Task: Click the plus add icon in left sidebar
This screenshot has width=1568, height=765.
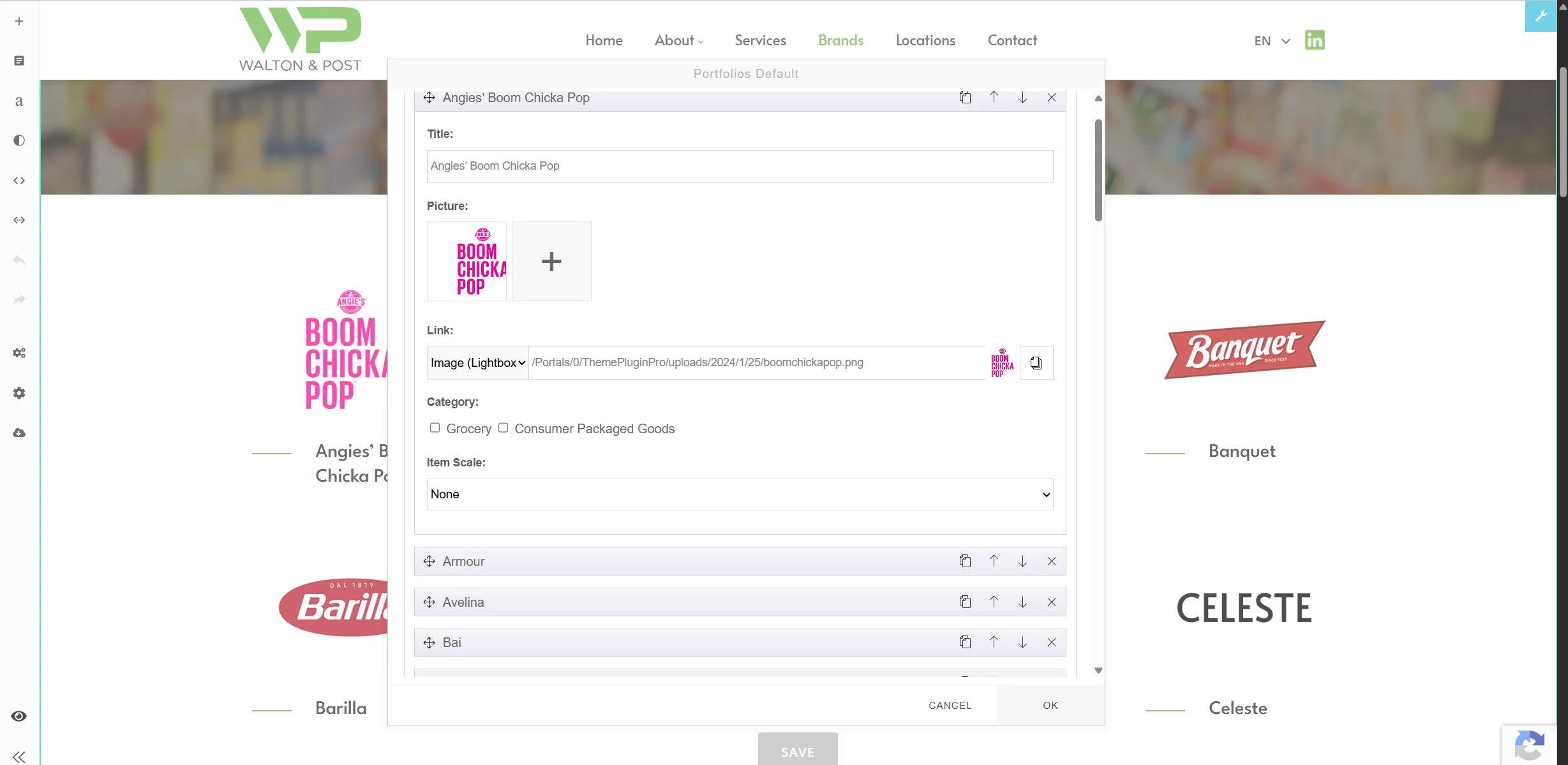Action: tap(19, 21)
